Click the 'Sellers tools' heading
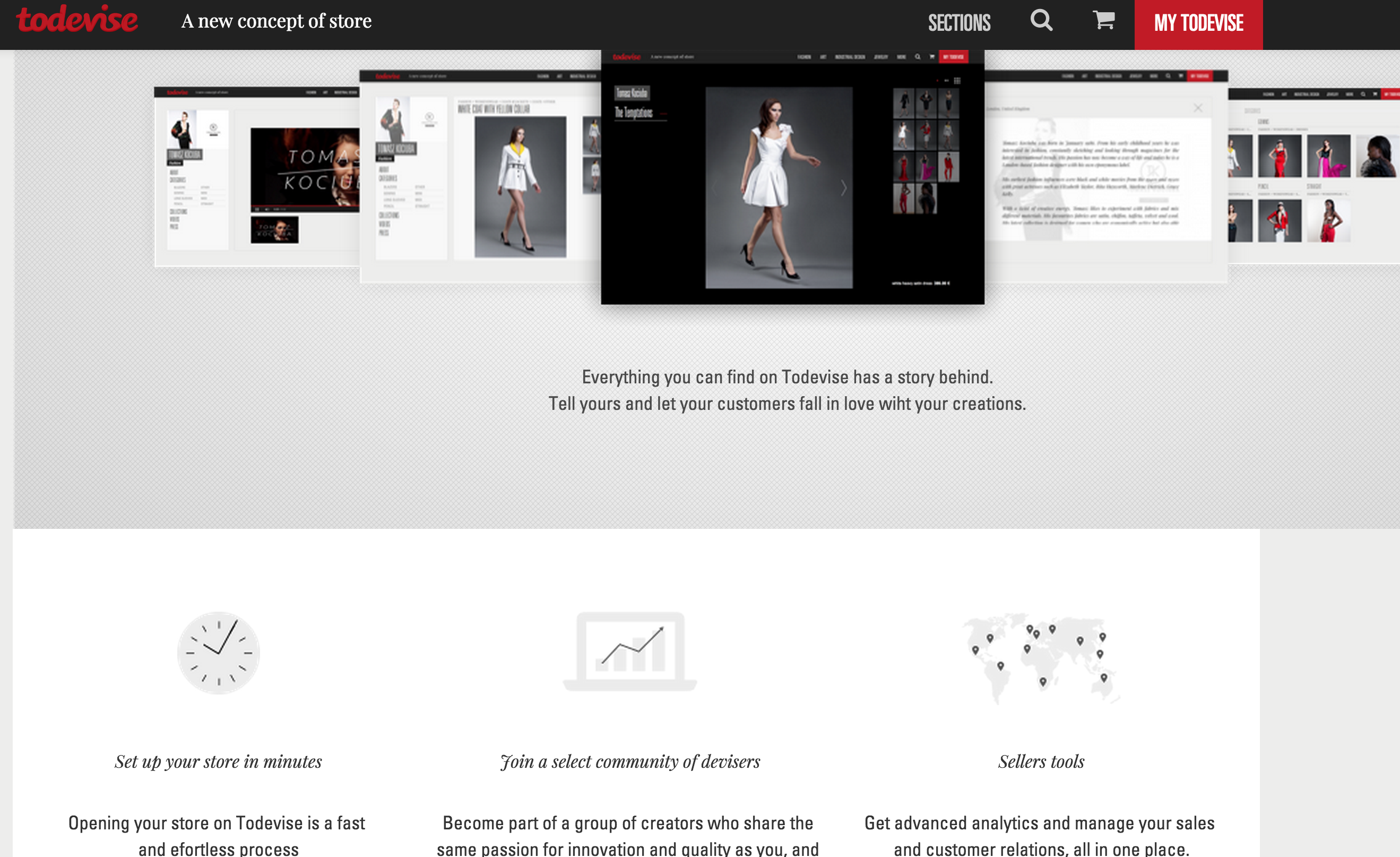 (x=1041, y=761)
